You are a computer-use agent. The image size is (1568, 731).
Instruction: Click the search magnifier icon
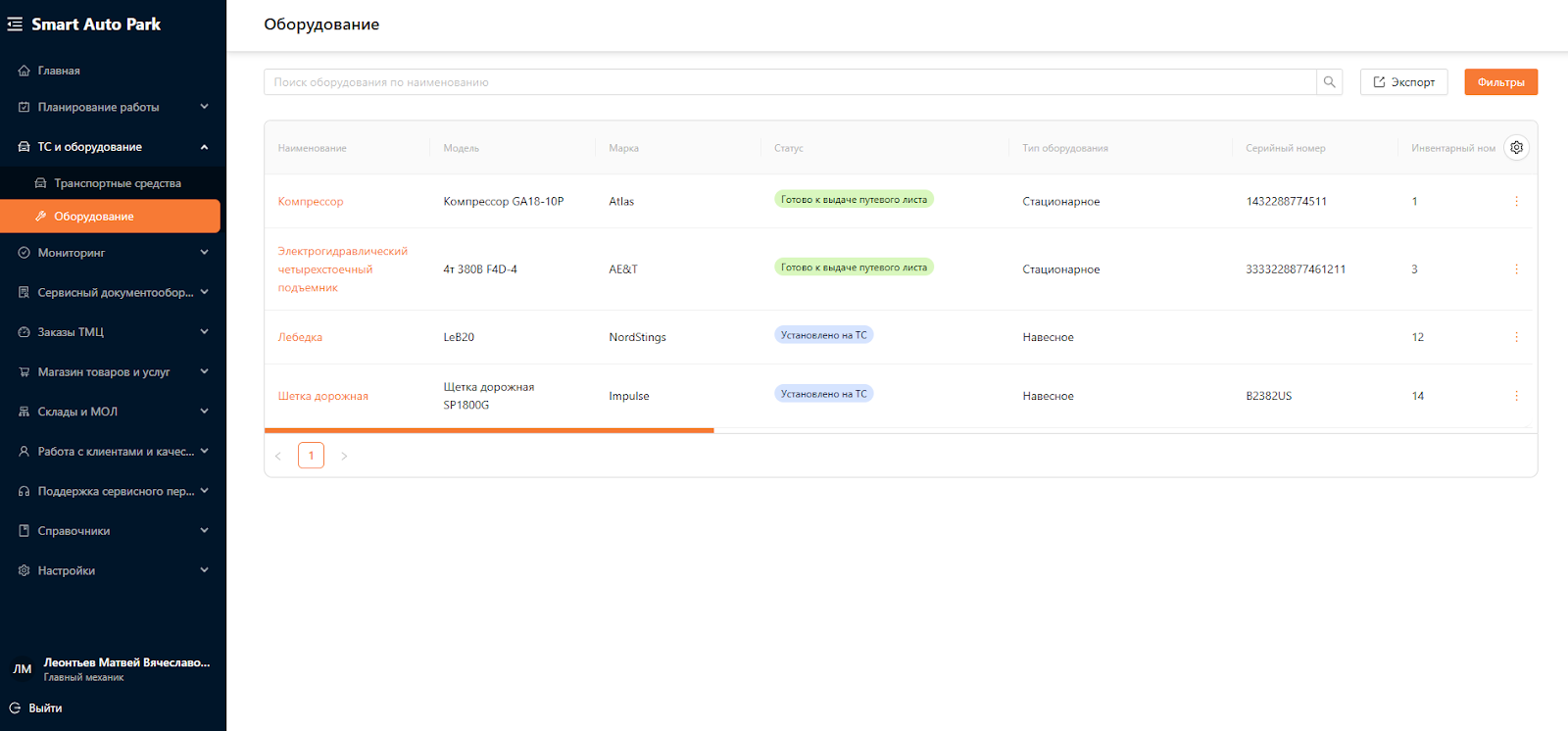tap(1329, 82)
